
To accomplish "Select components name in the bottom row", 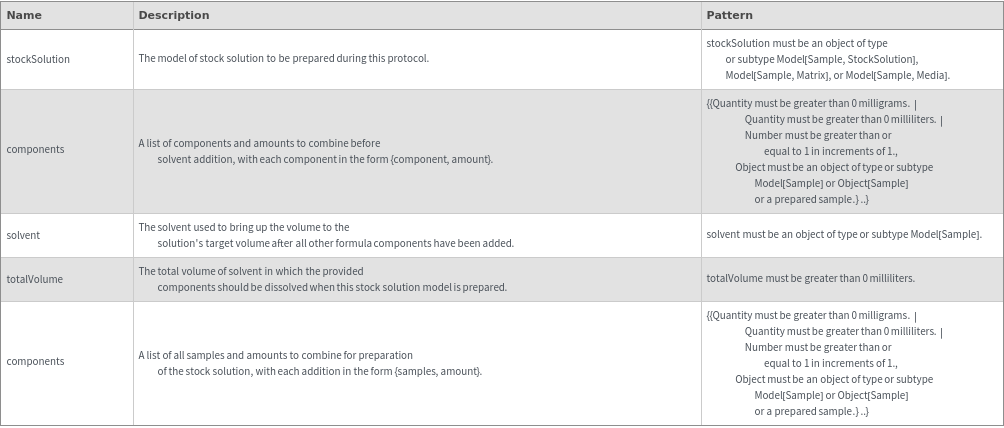I will 35,361.
